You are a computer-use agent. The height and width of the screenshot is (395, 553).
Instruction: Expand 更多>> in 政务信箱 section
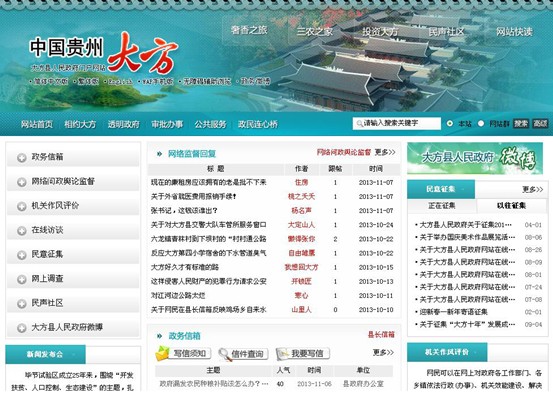[x=383, y=352]
